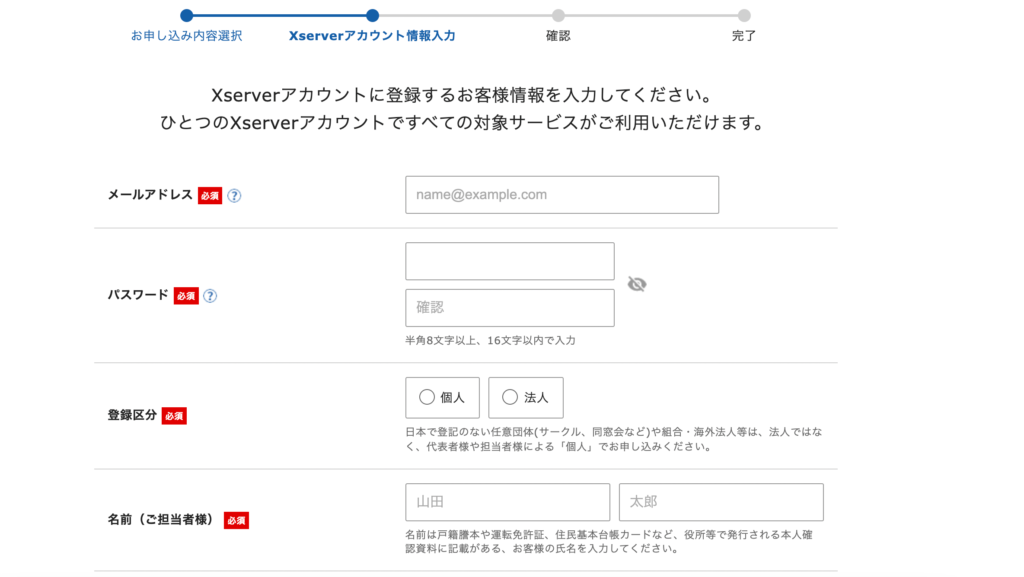Click the 登録区分 field label
The image size is (1024, 577).
132,415
